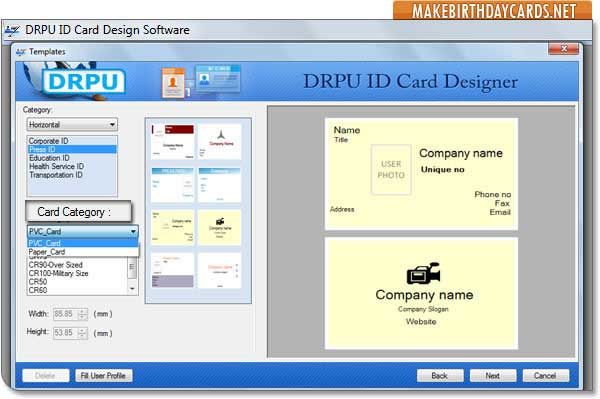The width and height of the screenshot is (600, 399).
Task: Click the DRPU logo in banner
Action: pyautogui.click(x=84, y=81)
